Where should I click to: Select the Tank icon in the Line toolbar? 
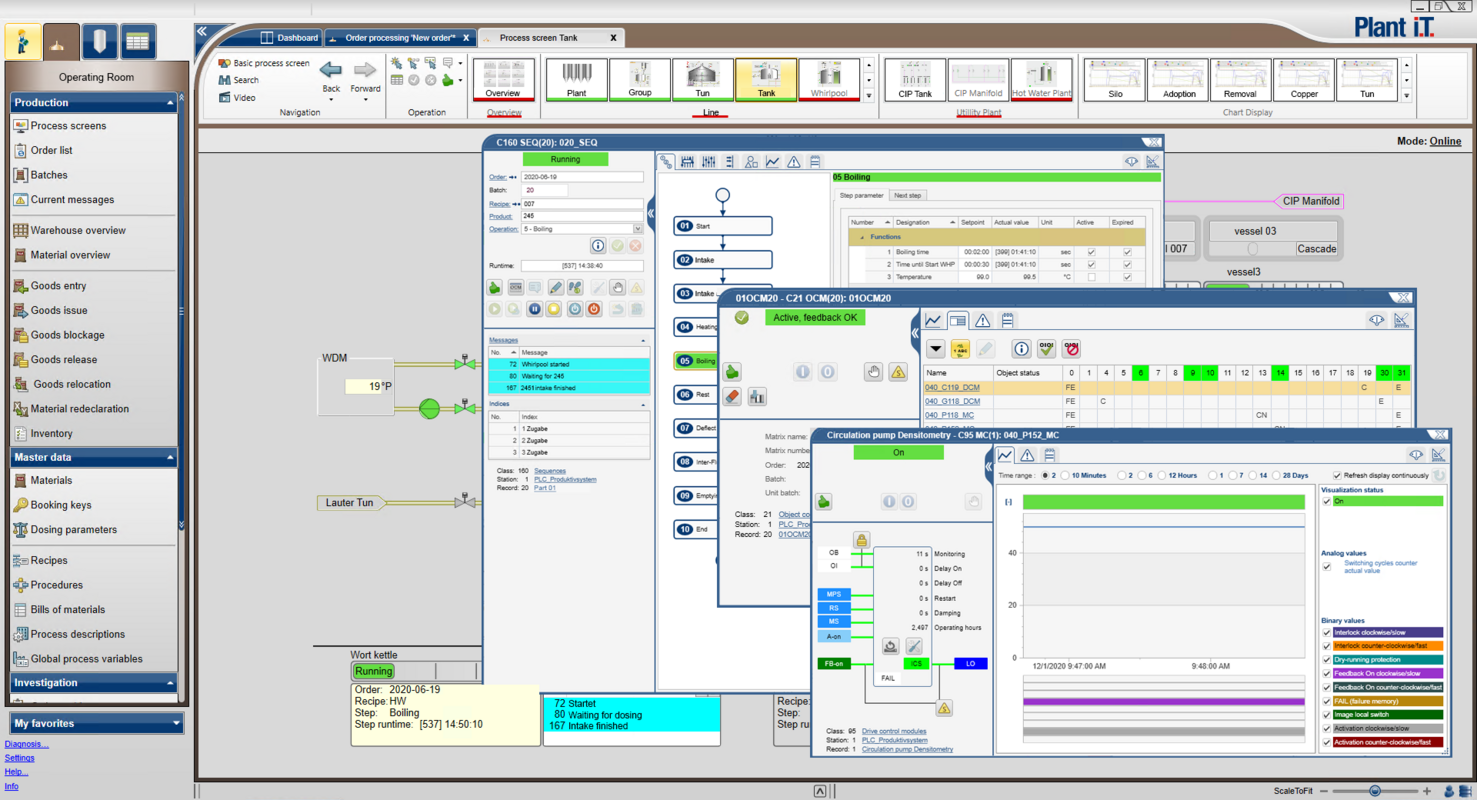[x=765, y=80]
